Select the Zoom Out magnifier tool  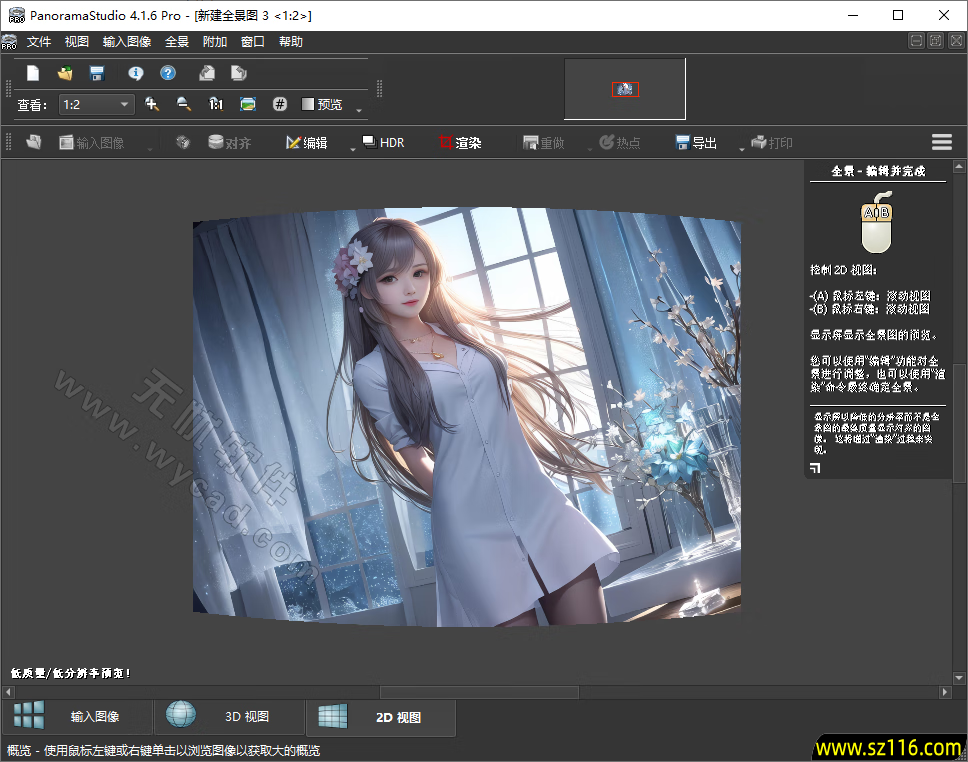pos(185,103)
